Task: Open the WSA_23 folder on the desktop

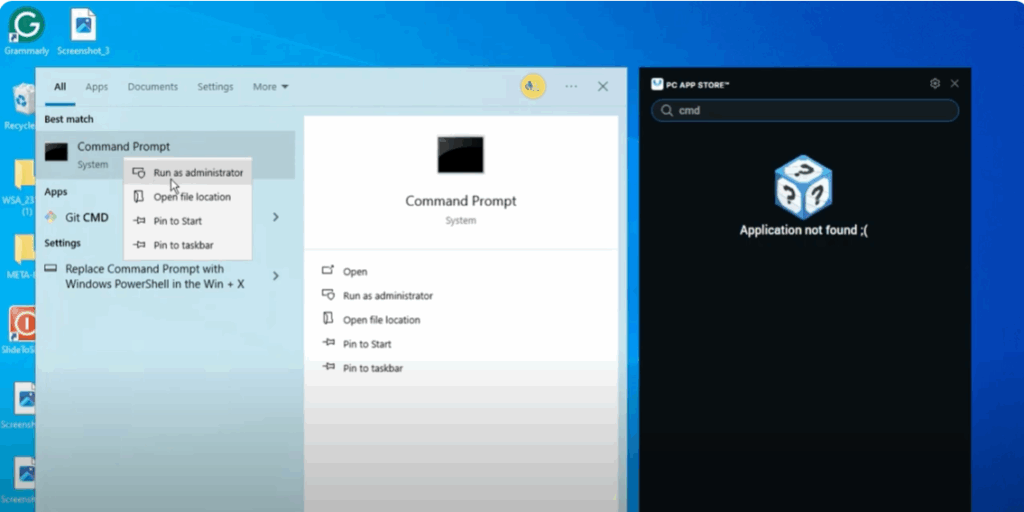Action: (22, 187)
